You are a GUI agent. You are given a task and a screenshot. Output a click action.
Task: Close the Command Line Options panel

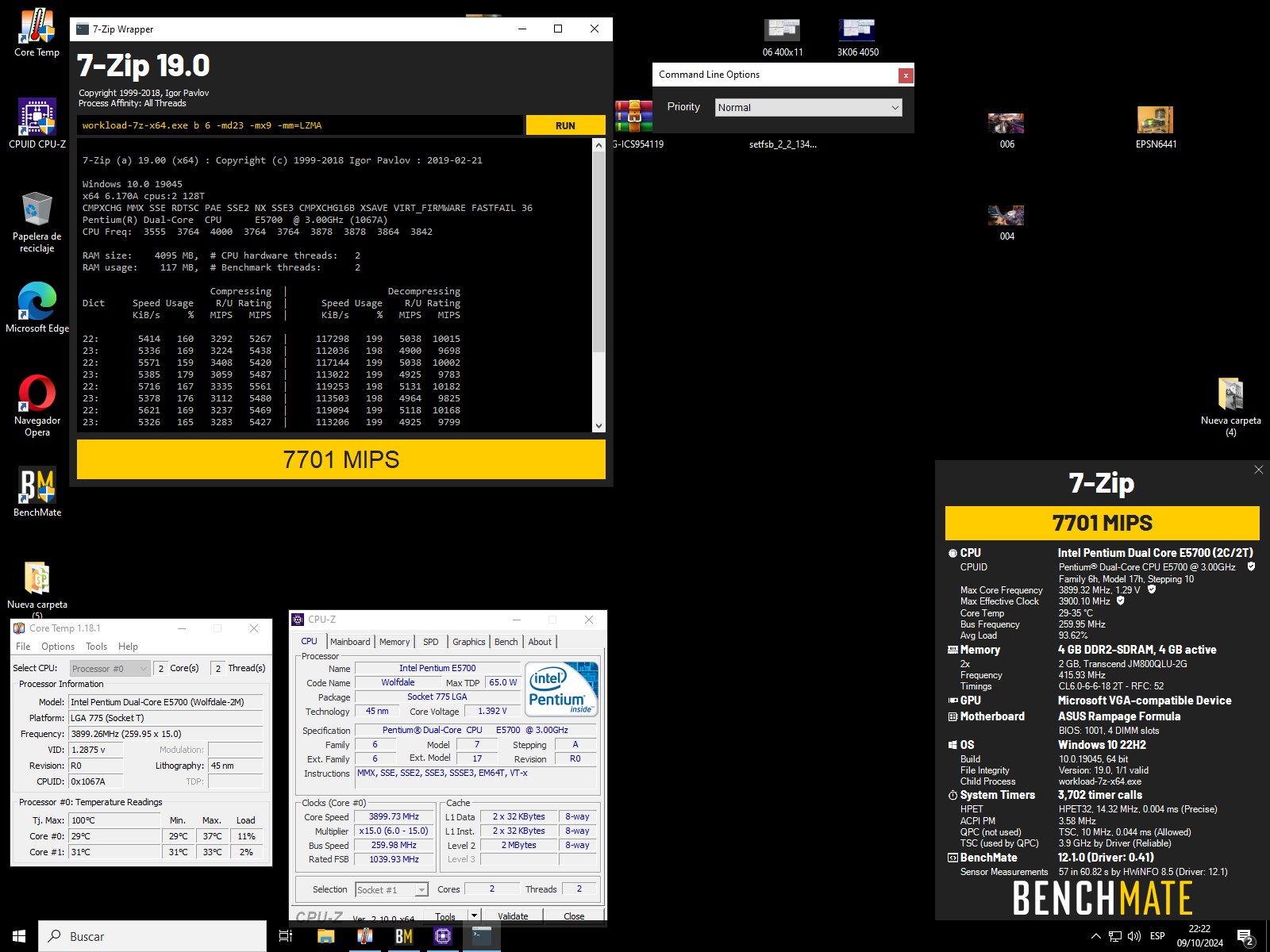(905, 75)
